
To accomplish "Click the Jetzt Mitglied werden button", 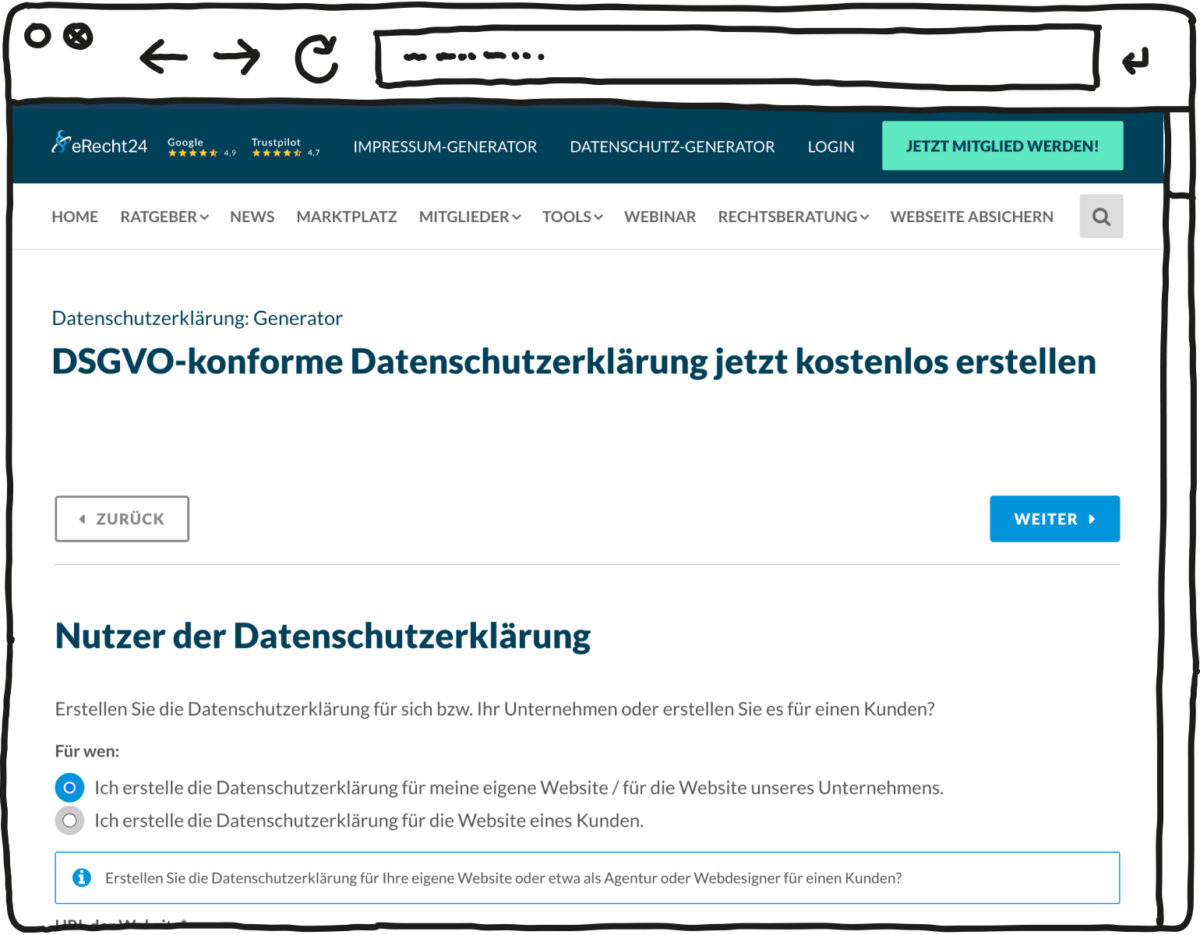I will click(1002, 146).
